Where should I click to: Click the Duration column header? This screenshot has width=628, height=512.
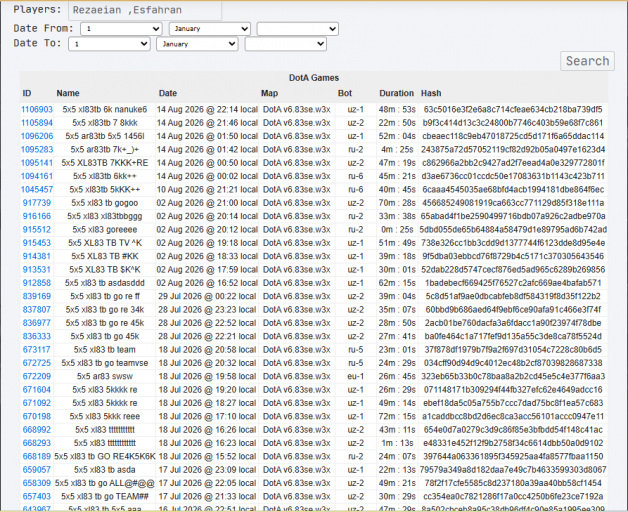pyautogui.click(x=397, y=93)
